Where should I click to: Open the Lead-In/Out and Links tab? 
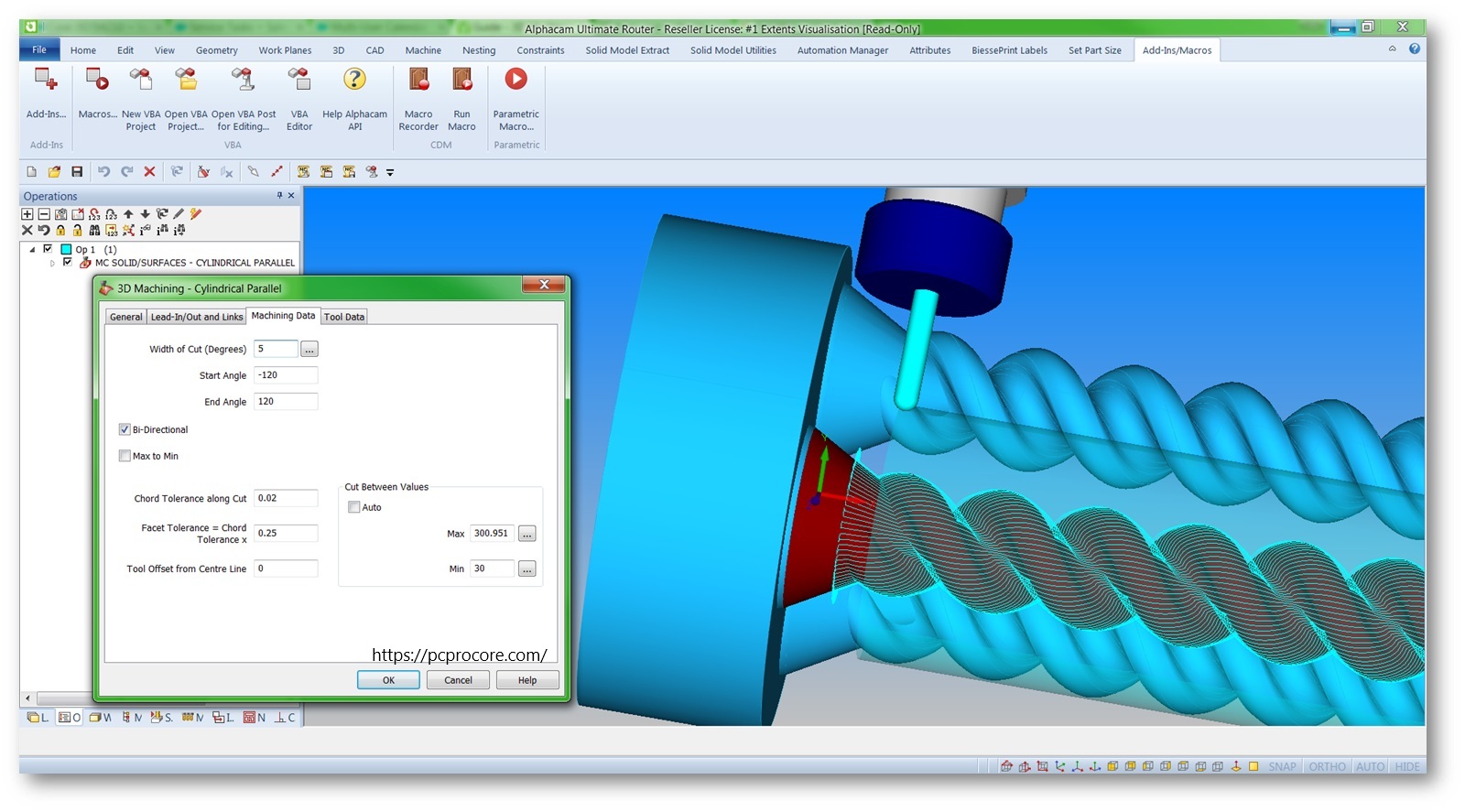(197, 317)
